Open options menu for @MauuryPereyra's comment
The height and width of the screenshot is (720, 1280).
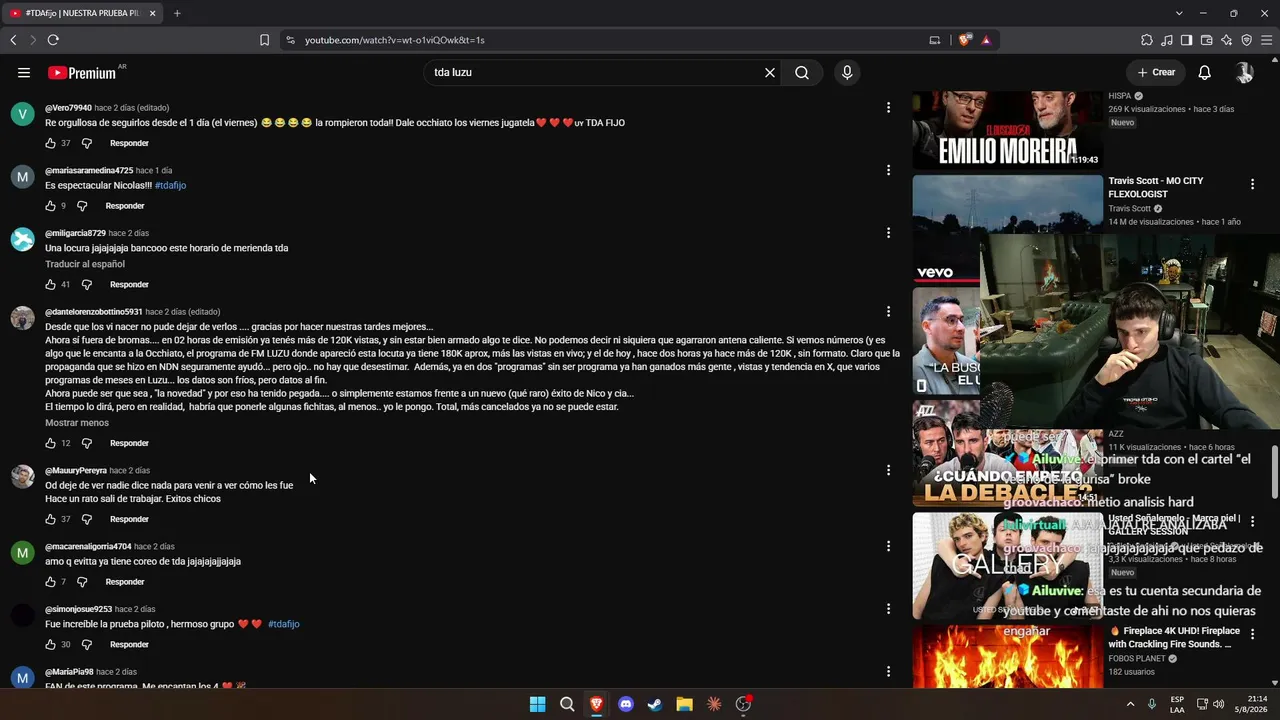pyautogui.click(x=888, y=470)
